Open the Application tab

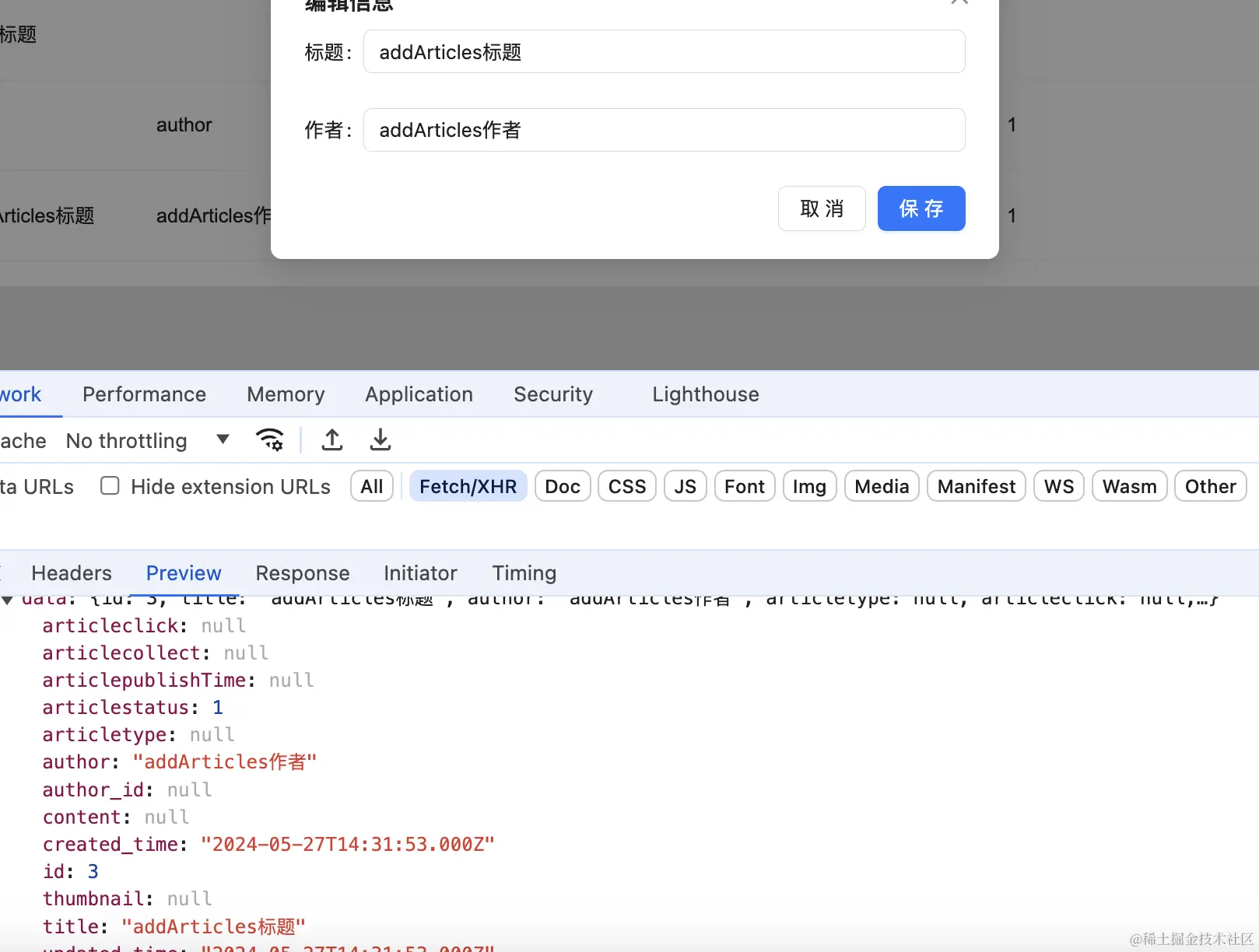(419, 394)
